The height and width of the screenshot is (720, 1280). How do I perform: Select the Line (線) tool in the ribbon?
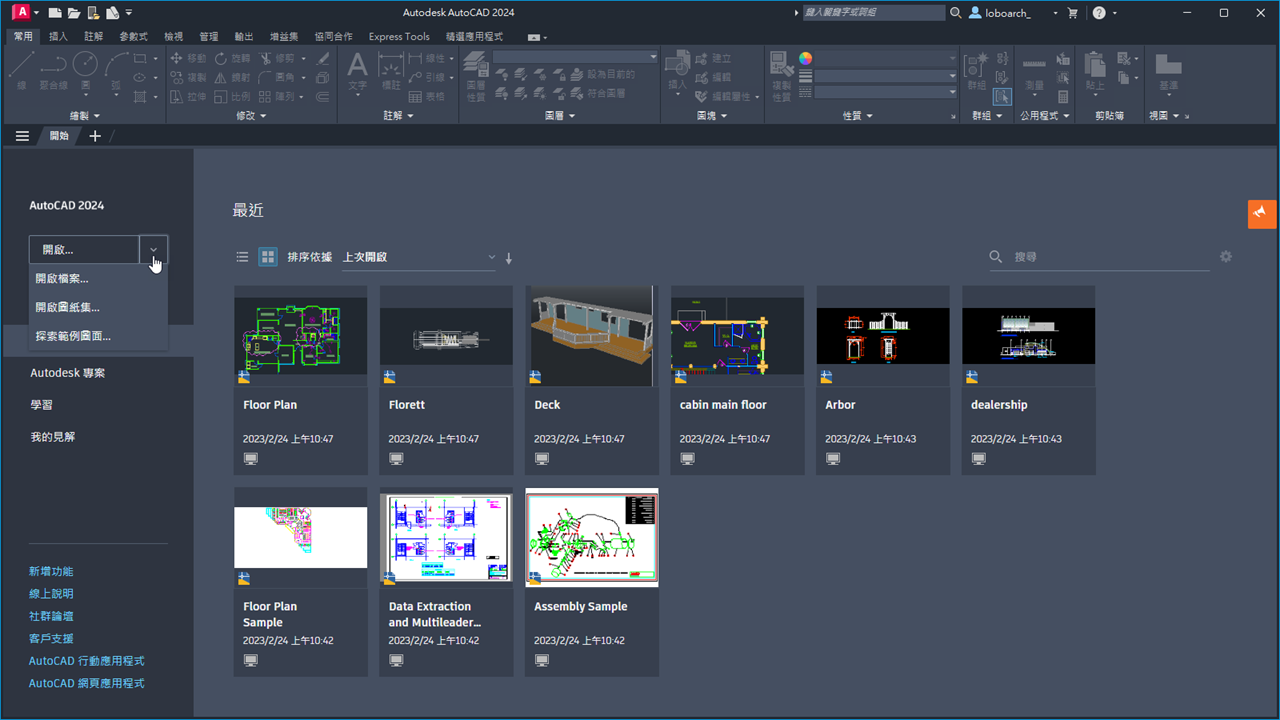tap(22, 70)
